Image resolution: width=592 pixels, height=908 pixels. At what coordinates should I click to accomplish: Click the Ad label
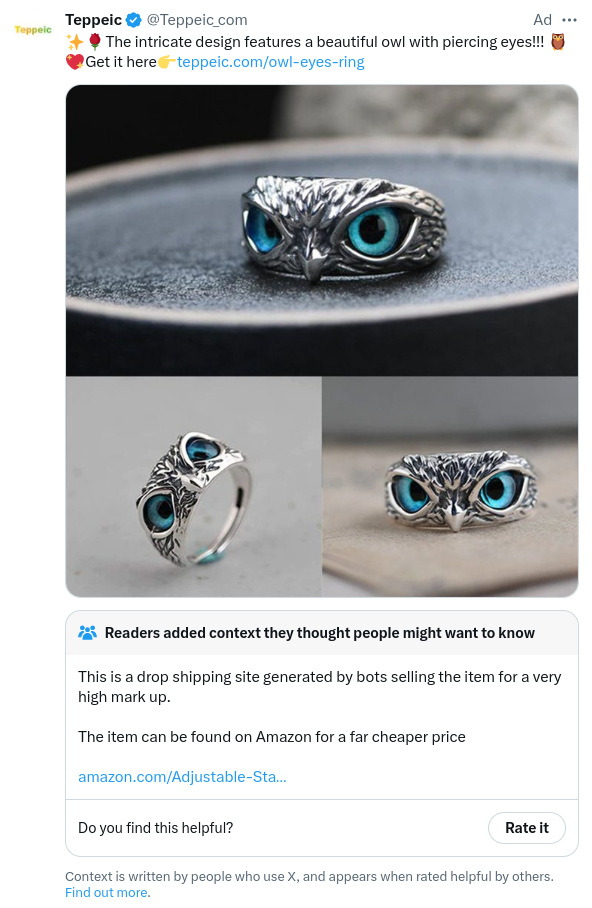[542, 20]
